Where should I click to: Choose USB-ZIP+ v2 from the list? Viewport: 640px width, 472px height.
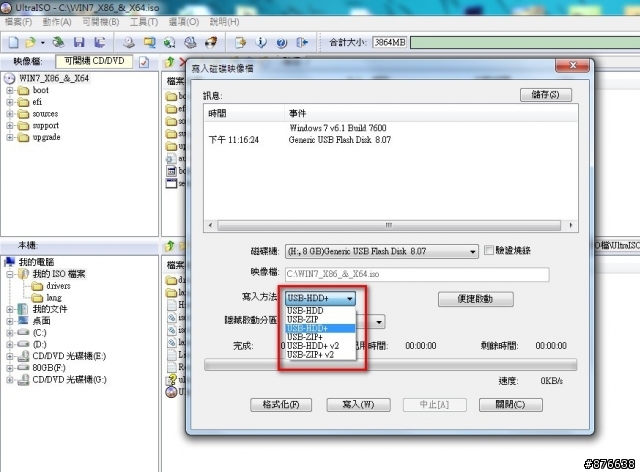click(x=320, y=355)
